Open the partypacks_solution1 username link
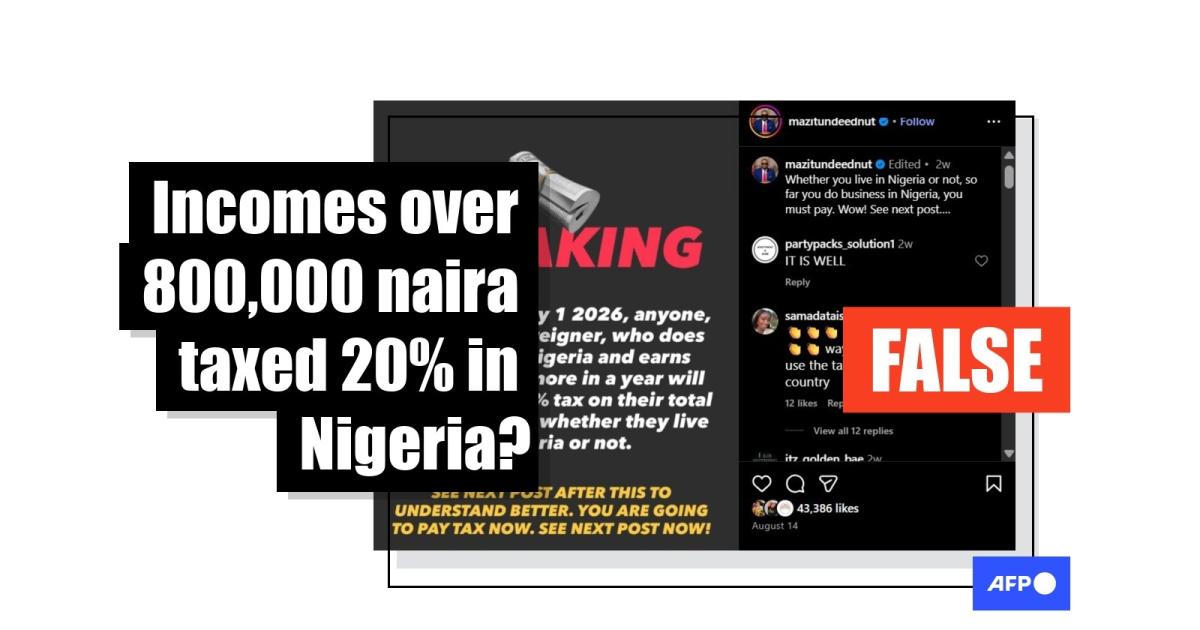This screenshot has width=1200, height=630. (839, 244)
